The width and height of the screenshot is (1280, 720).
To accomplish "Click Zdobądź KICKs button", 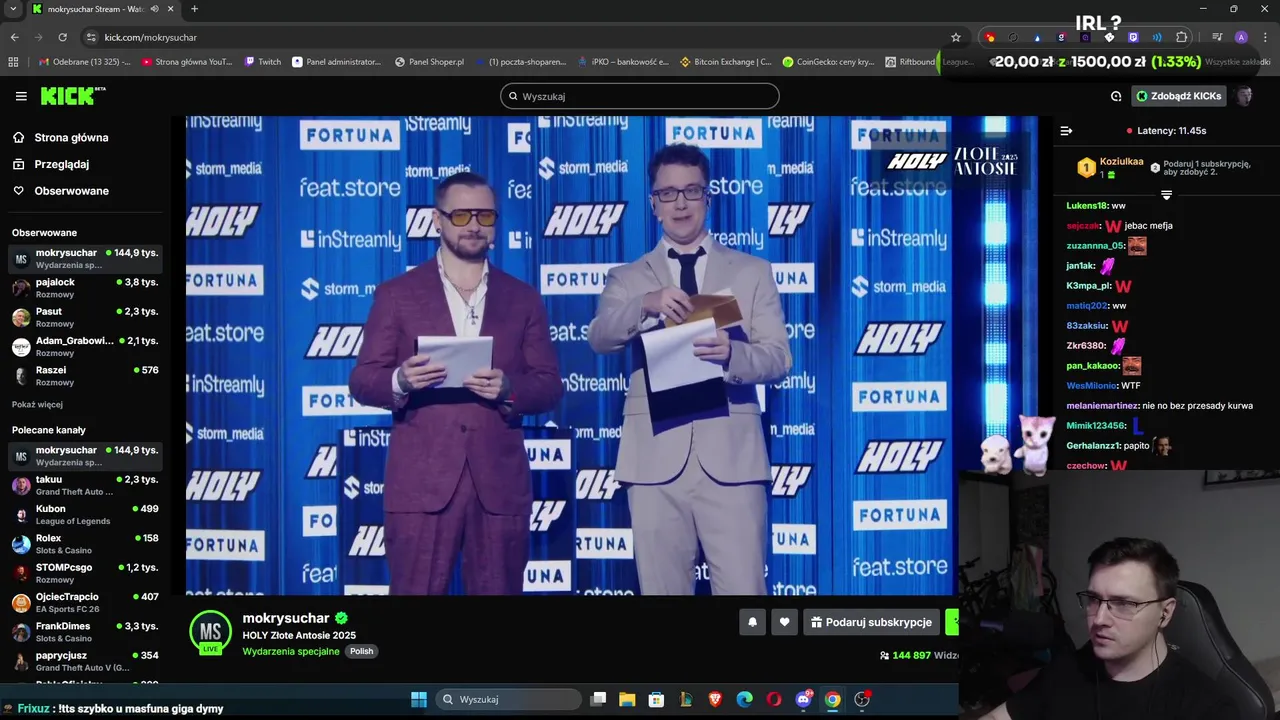I will point(1179,96).
